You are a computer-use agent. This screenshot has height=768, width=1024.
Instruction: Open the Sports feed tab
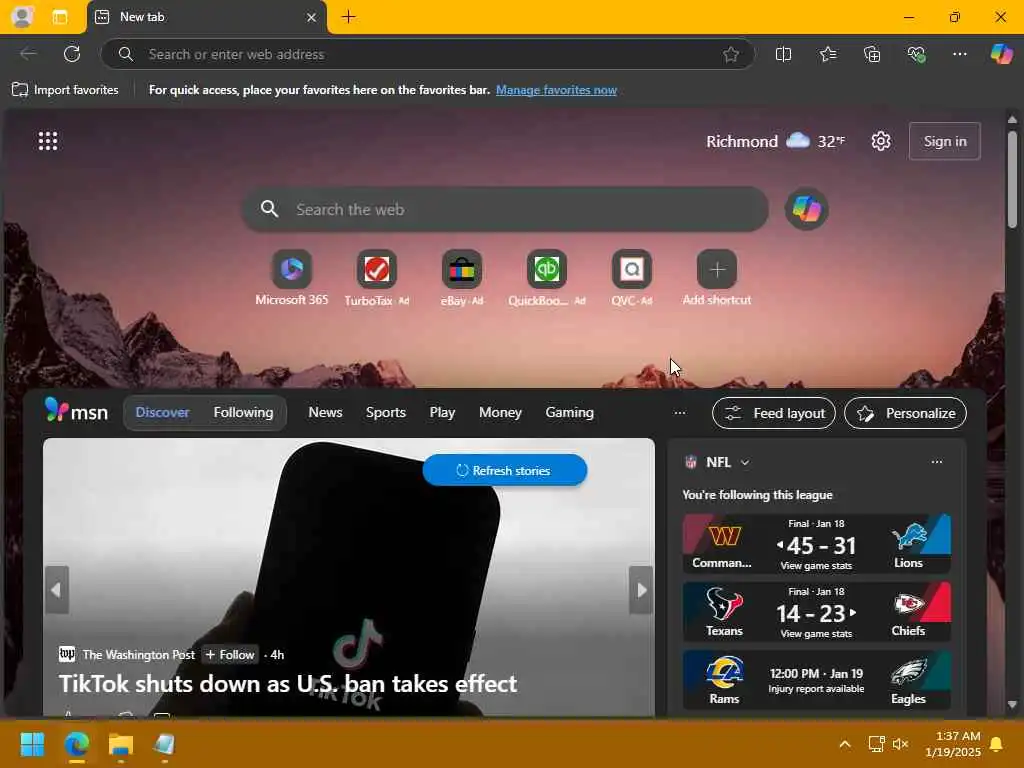[x=385, y=413]
